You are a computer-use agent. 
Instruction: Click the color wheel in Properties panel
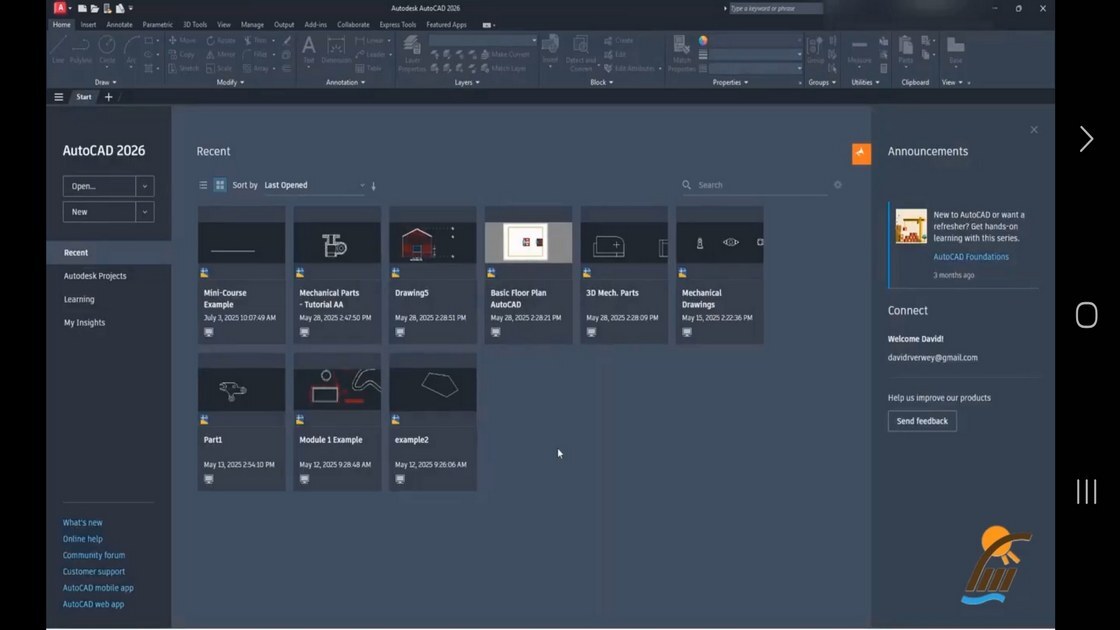[703, 41]
